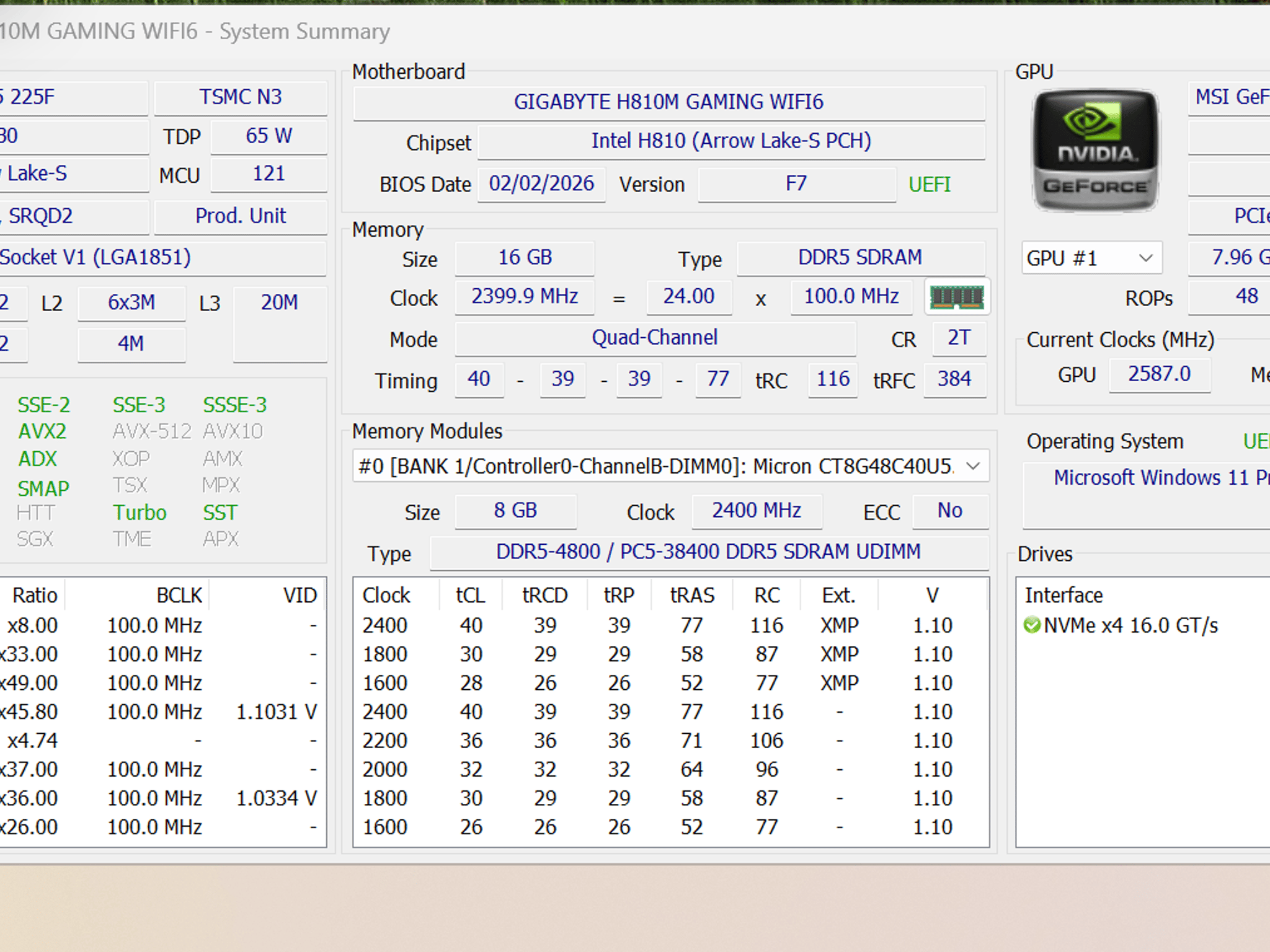Select the x45.80 ratio row

pos(161,712)
